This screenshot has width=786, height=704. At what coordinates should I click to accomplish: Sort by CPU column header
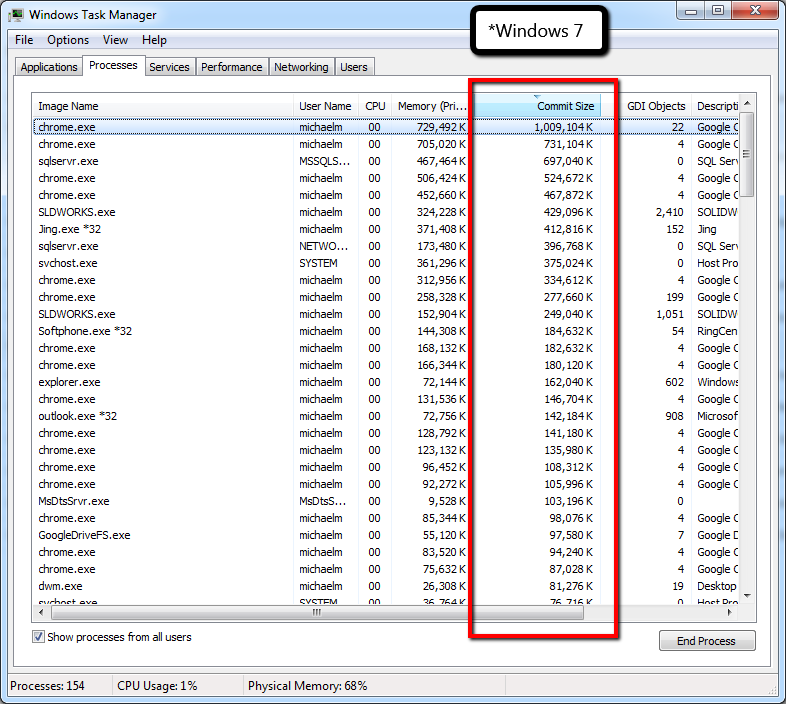[375, 106]
